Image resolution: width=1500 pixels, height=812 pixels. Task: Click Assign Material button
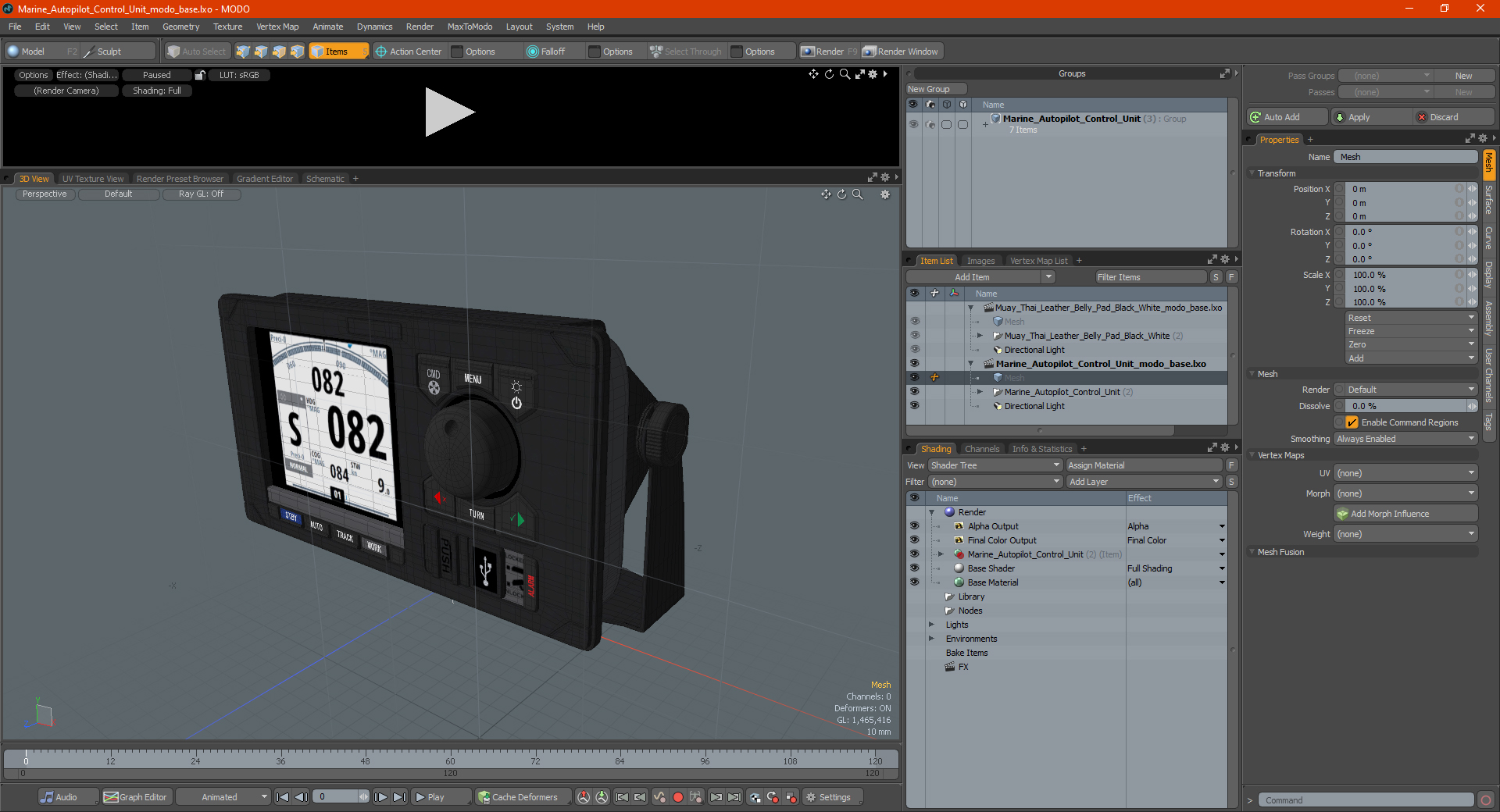point(1144,465)
